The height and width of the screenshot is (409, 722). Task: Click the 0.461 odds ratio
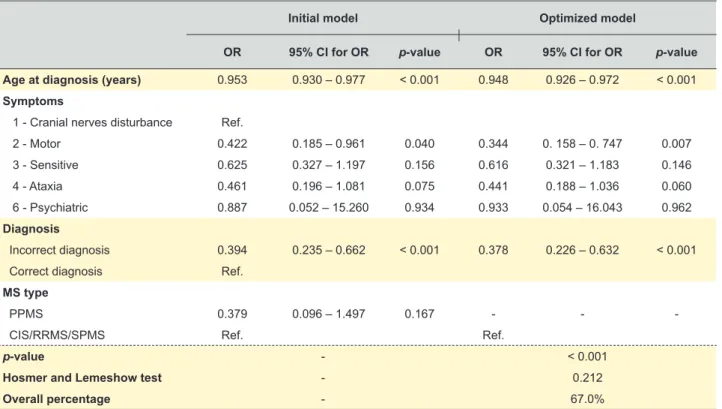pos(232,186)
